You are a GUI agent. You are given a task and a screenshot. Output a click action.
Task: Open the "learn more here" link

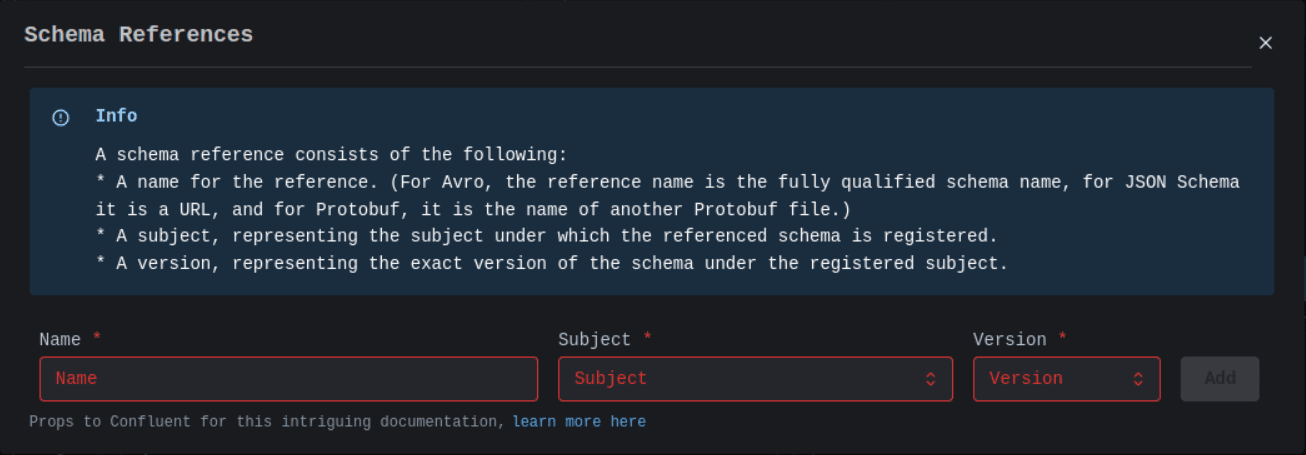(x=579, y=422)
